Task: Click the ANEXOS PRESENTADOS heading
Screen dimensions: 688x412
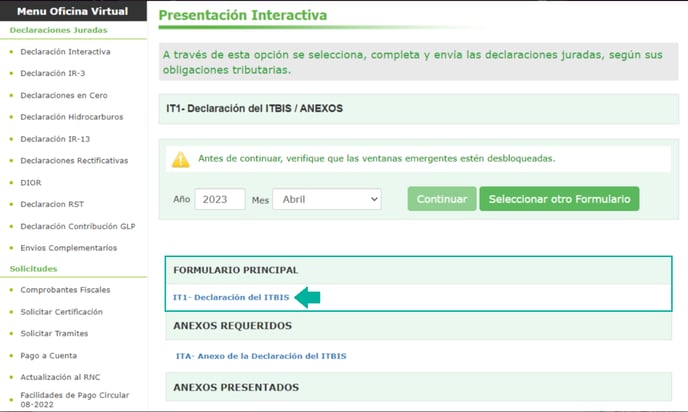Action: tap(236, 387)
